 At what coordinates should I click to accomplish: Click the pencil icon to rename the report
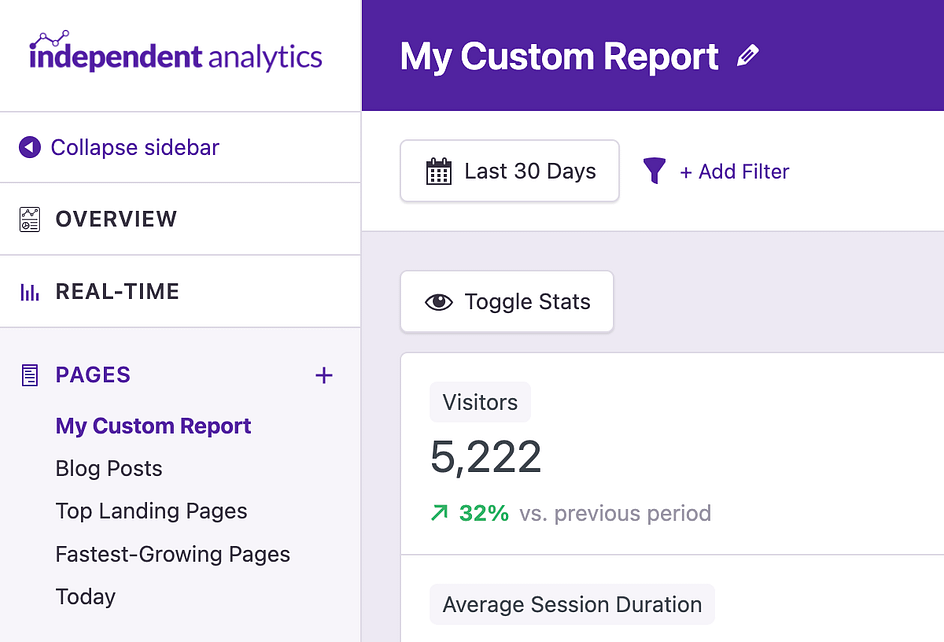748,57
